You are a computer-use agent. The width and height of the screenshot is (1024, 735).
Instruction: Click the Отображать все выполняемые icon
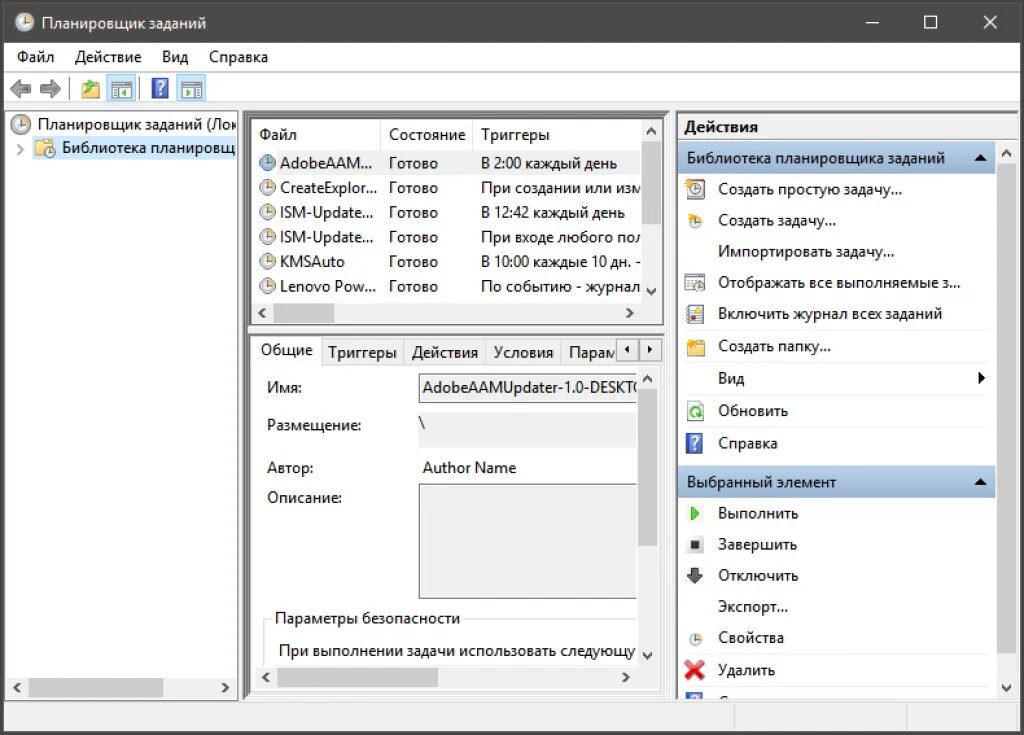pos(696,282)
